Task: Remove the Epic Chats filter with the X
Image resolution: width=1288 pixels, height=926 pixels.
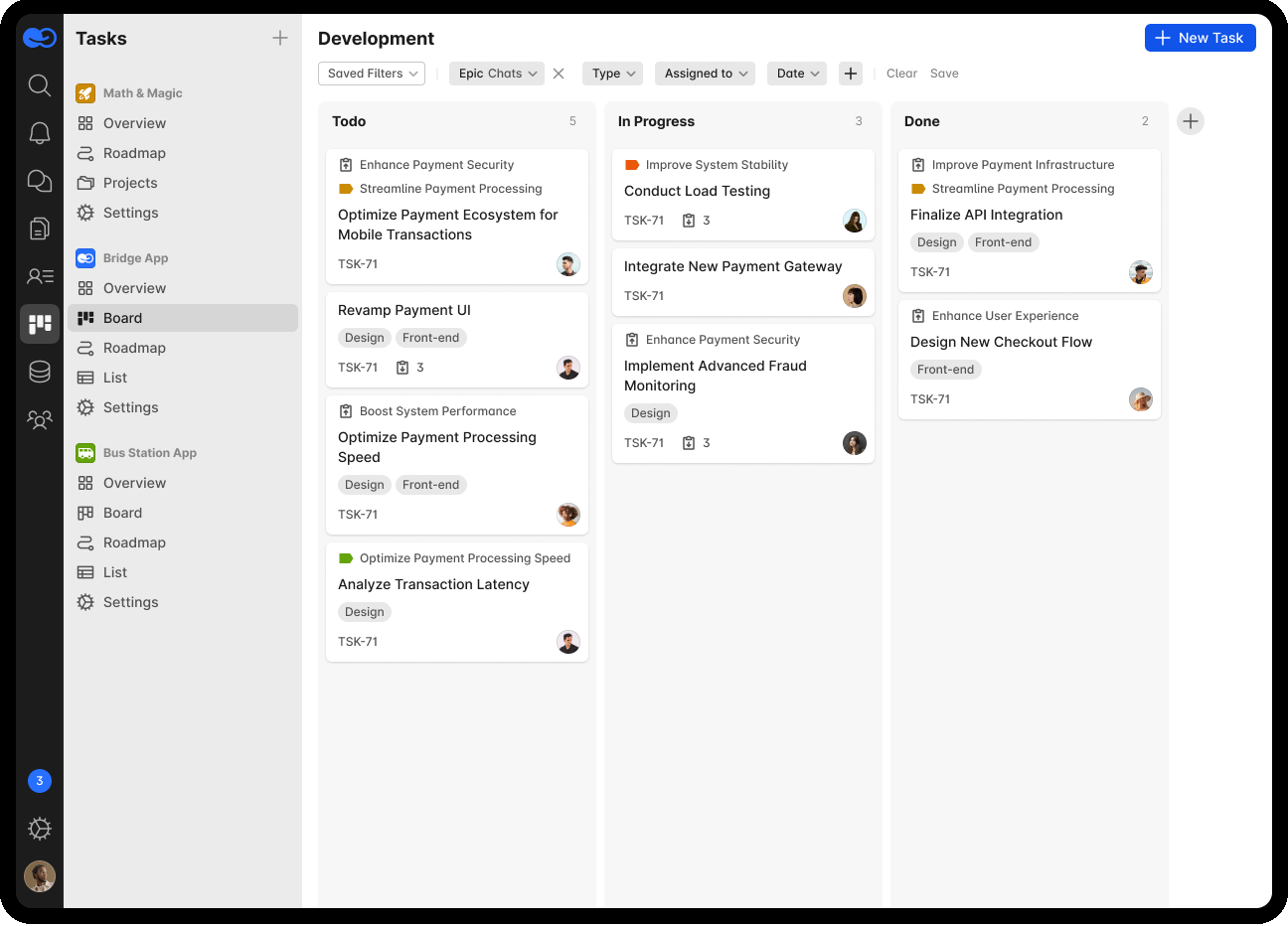Action: (558, 73)
